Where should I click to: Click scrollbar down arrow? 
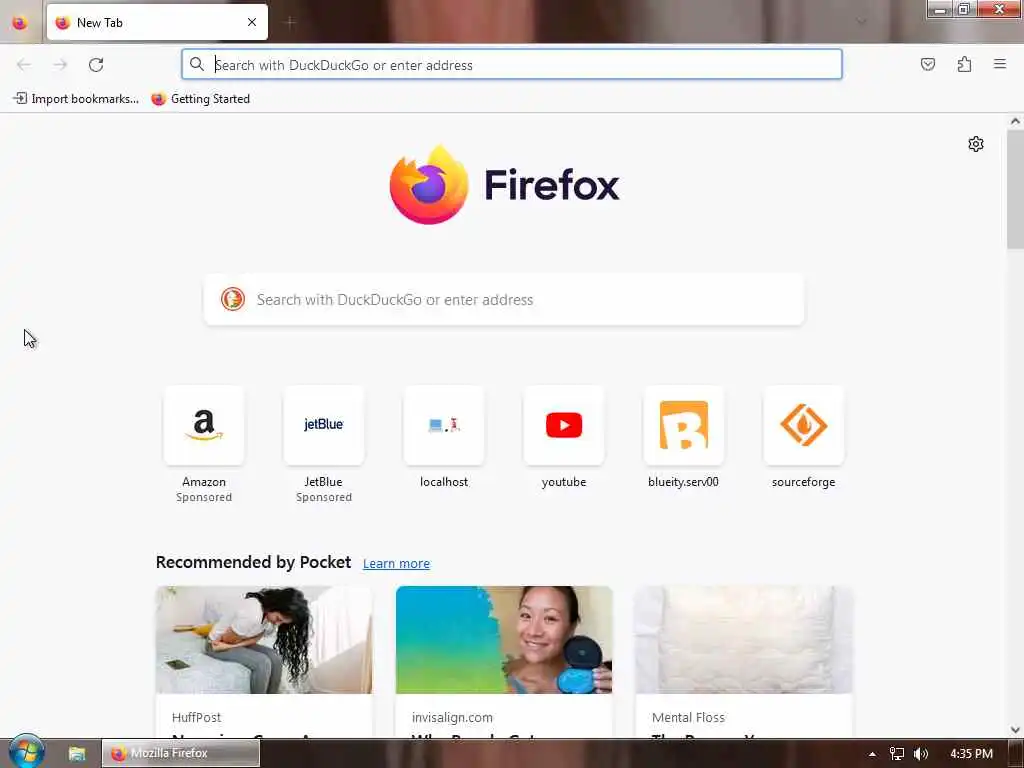pos(1015,730)
